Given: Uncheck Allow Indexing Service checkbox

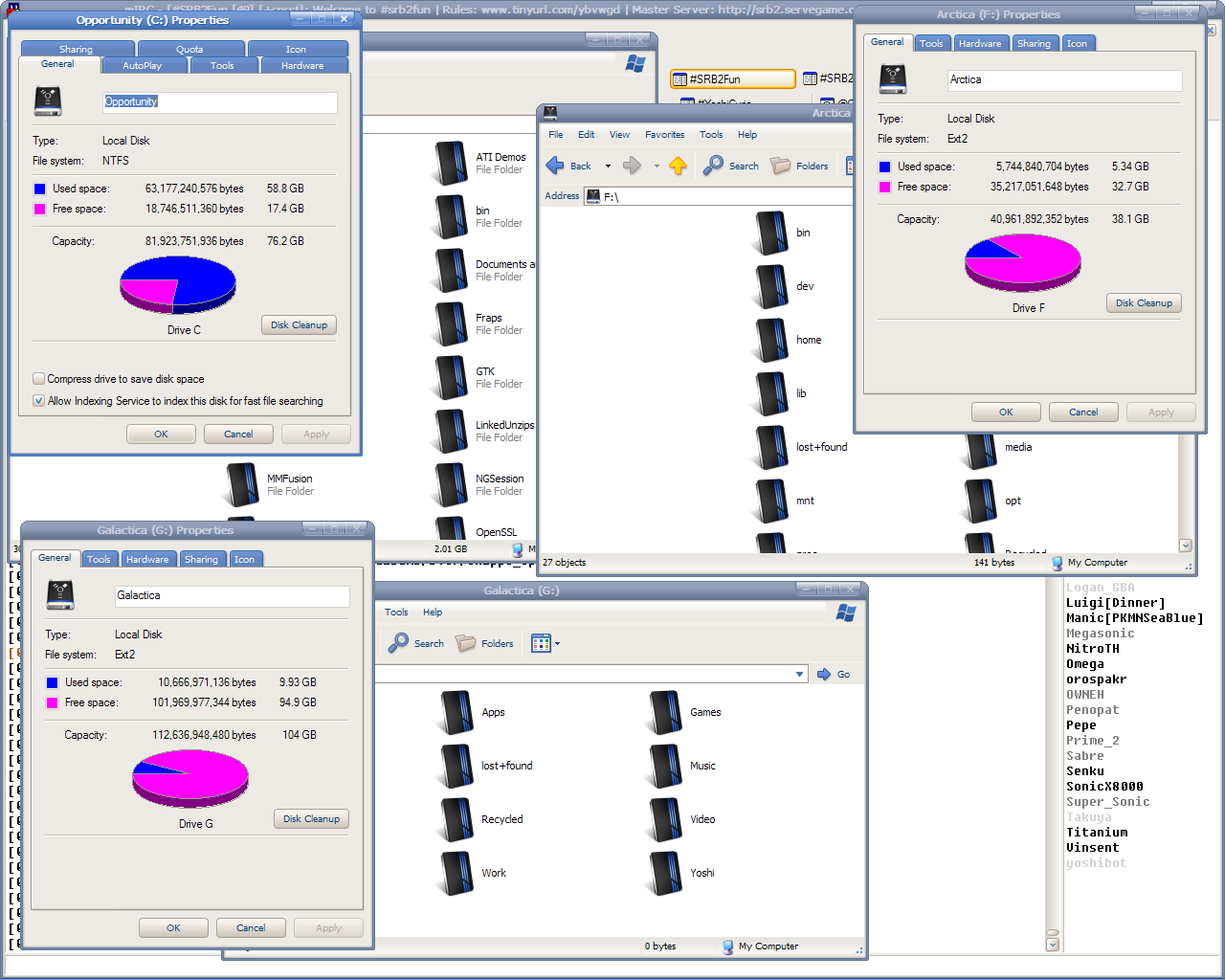Looking at the screenshot, I should [39, 401].
